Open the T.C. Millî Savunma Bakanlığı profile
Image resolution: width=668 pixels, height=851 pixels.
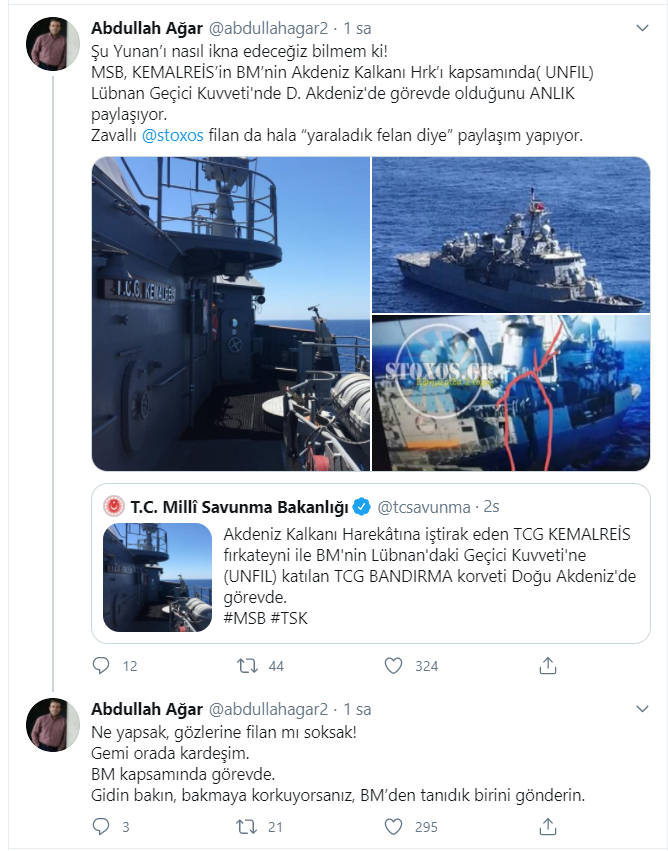(x=239, y=507)
